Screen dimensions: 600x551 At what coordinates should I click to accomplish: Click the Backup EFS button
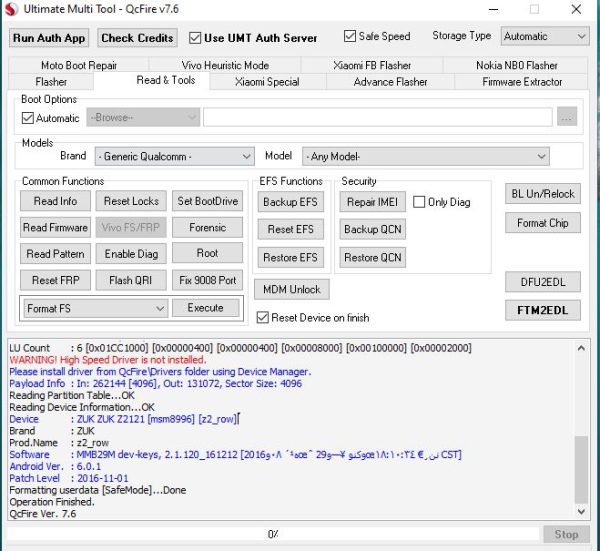[x=290, y=202]
